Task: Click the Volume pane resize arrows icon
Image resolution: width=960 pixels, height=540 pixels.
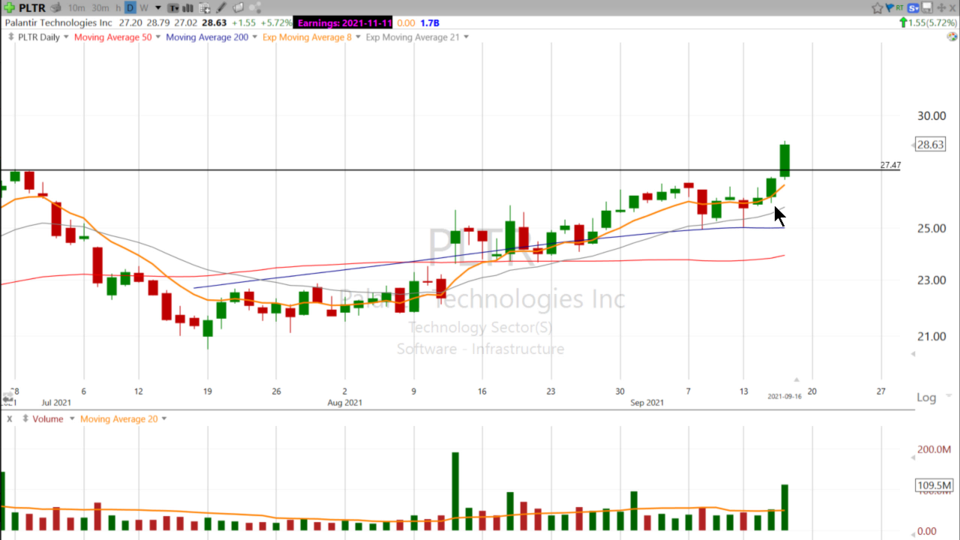Action: (25, 419)
